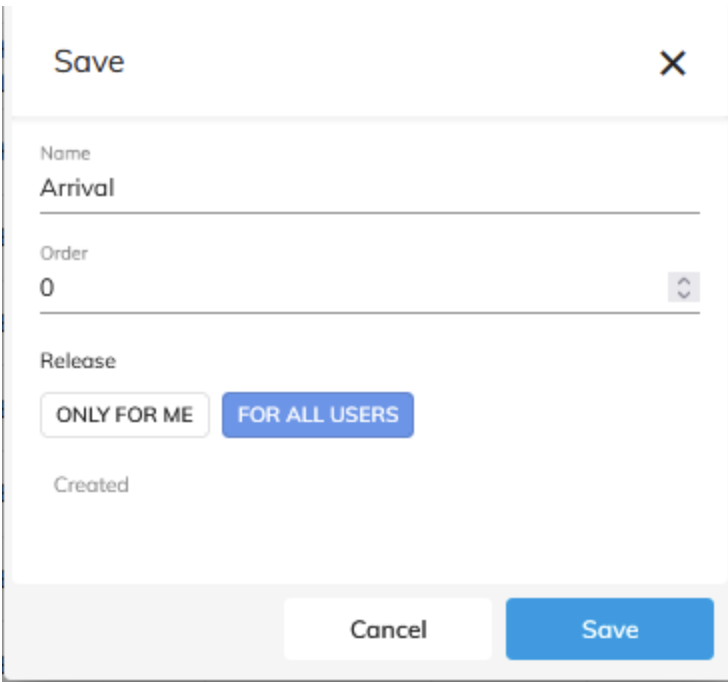Click the Order spinner control
728x682 pixels.
pos(684,288)
